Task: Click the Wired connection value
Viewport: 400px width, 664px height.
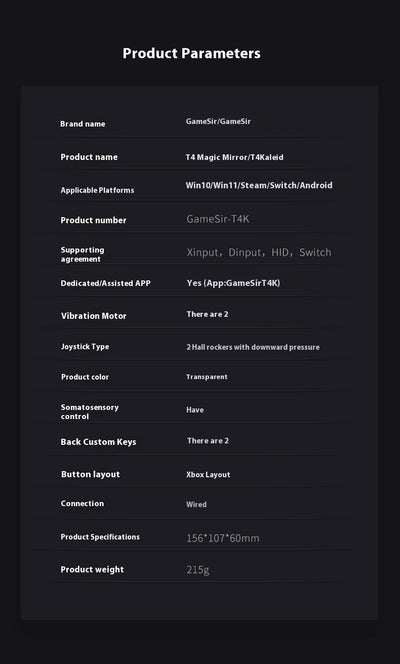Action: pyautogui.click(x=196, y=504)
